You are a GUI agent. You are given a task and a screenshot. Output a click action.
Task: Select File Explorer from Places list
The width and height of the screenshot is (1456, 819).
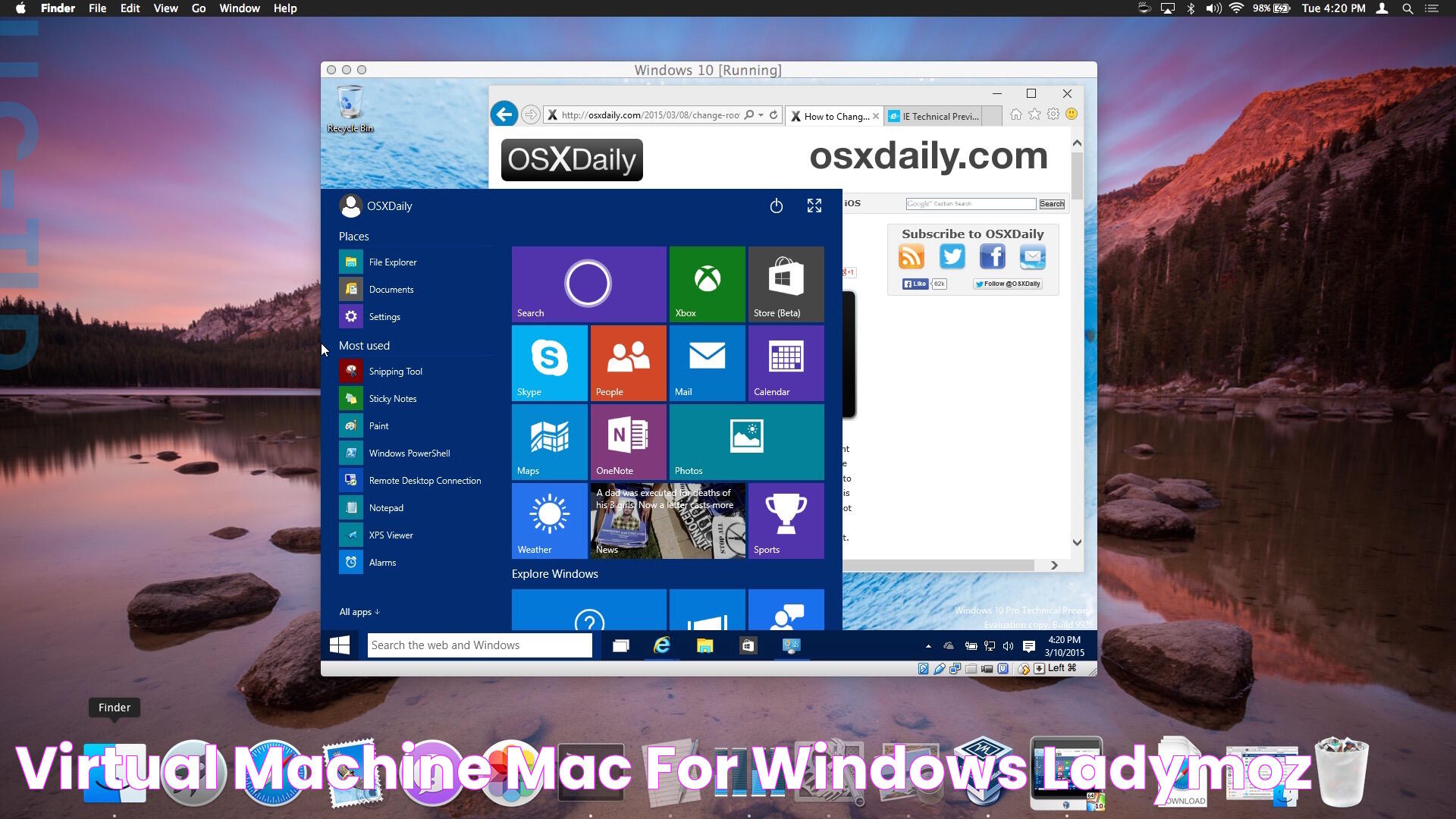click(393, 261)
